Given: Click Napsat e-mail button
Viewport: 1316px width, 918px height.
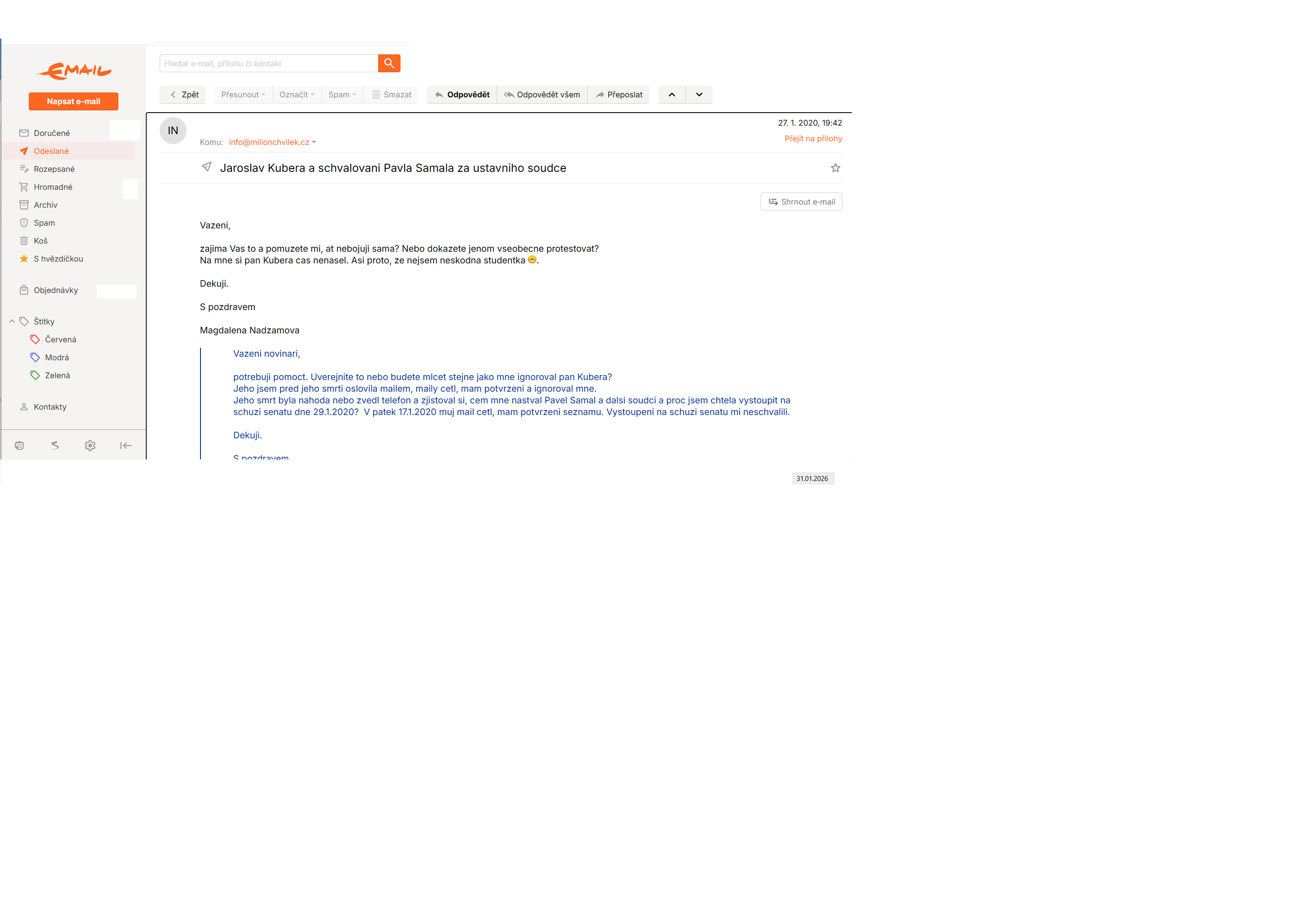Looking at the screenshot, I should tap(74, 101).
